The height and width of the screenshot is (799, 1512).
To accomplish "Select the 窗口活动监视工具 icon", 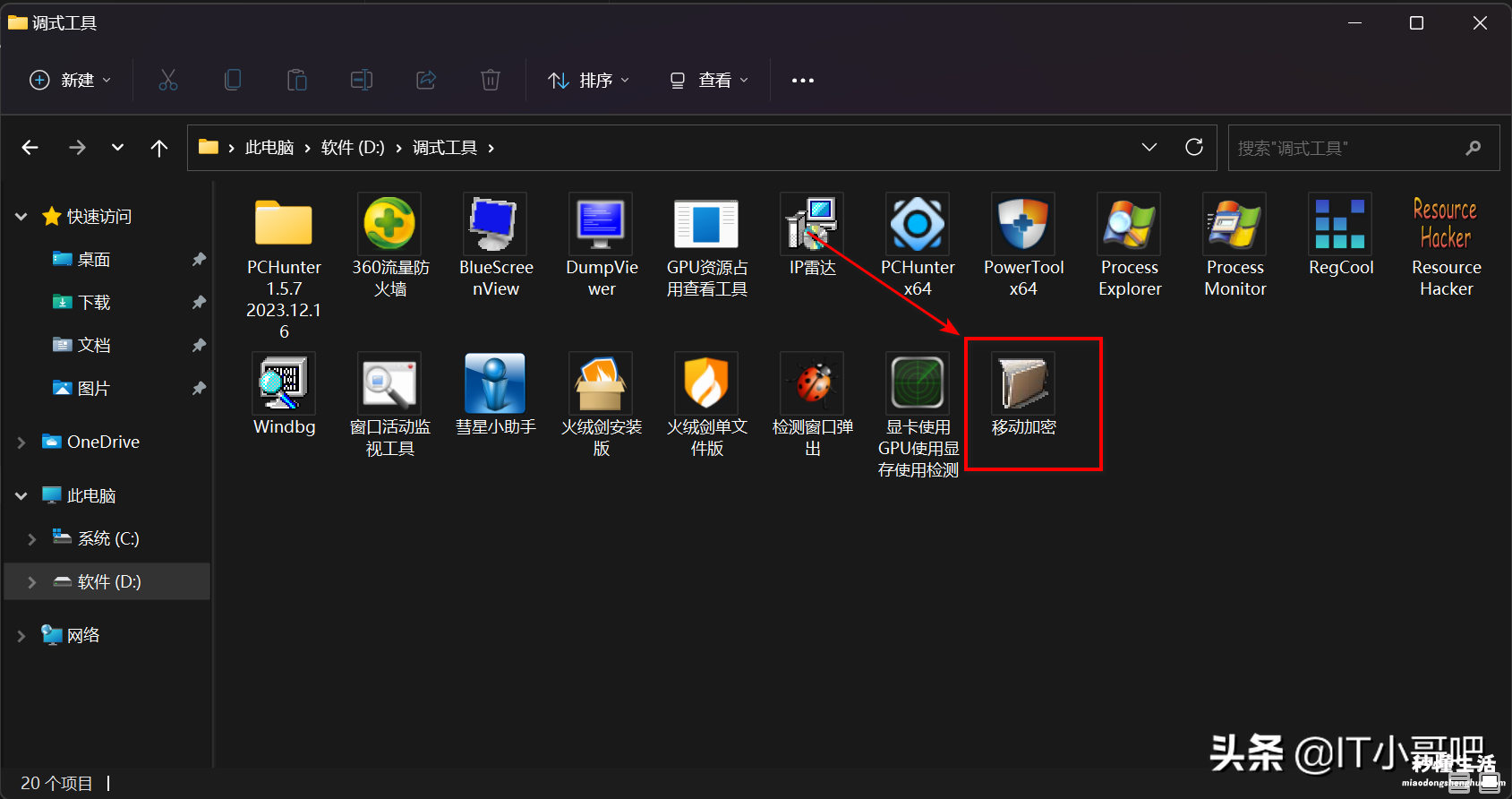I will point(389,382).
